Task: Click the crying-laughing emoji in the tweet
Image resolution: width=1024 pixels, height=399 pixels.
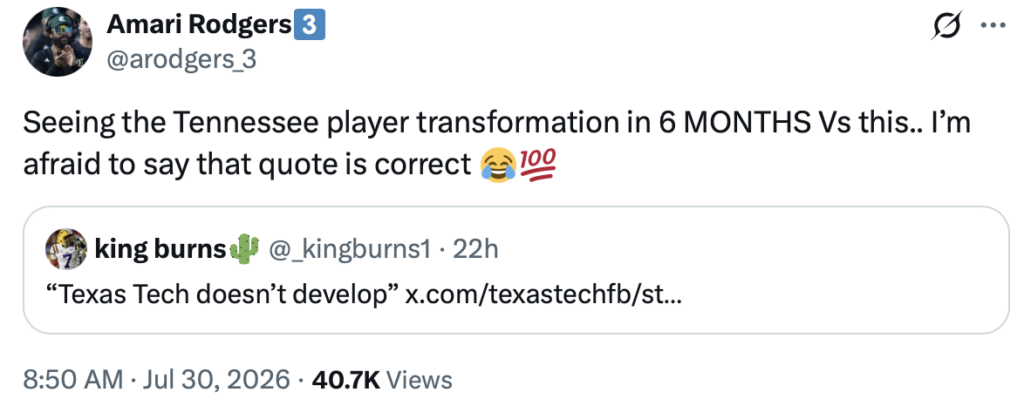Action: coord(498,166)
